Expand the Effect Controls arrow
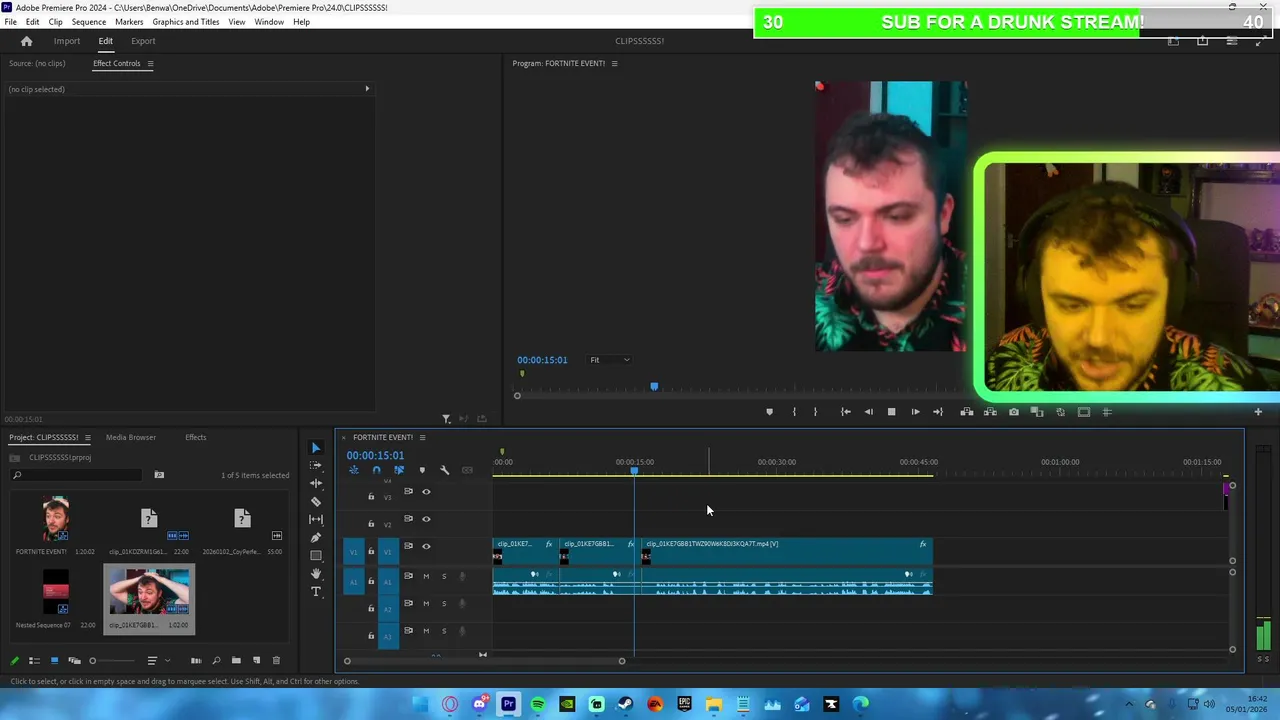This screenshot has width=1280, height=720. click(x=367, y=89)
